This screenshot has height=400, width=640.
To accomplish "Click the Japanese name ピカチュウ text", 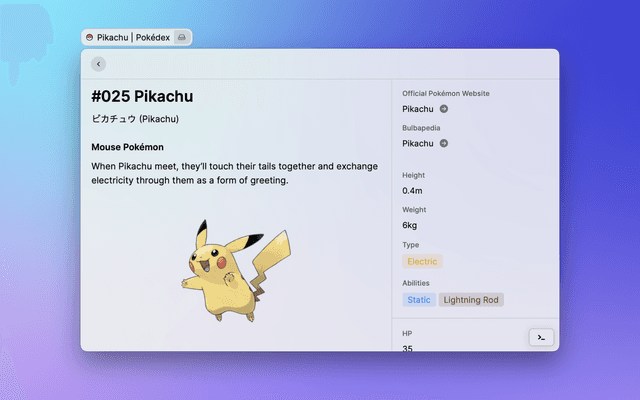I will click(135, 120).
